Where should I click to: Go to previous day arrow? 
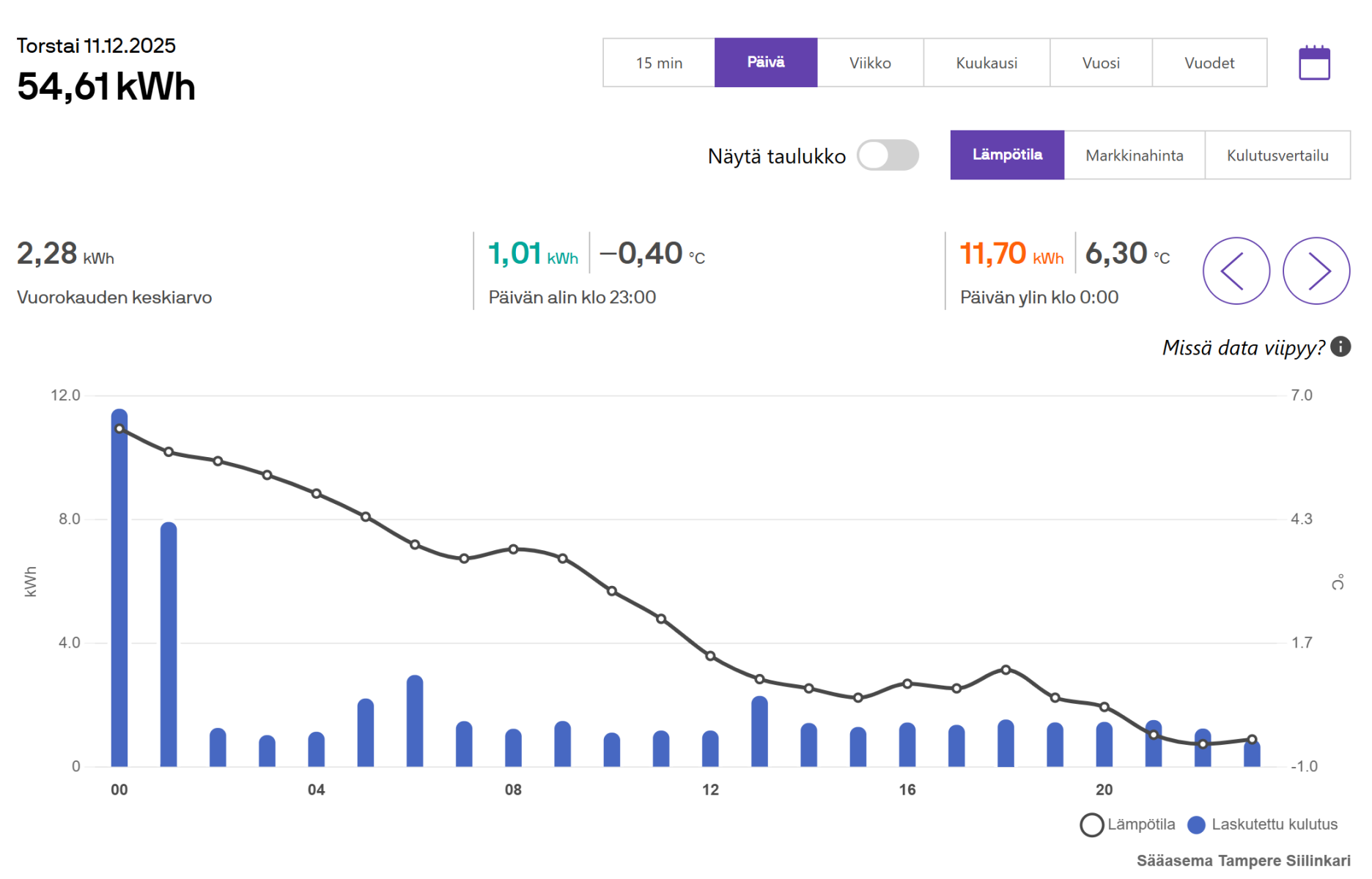1236,271
